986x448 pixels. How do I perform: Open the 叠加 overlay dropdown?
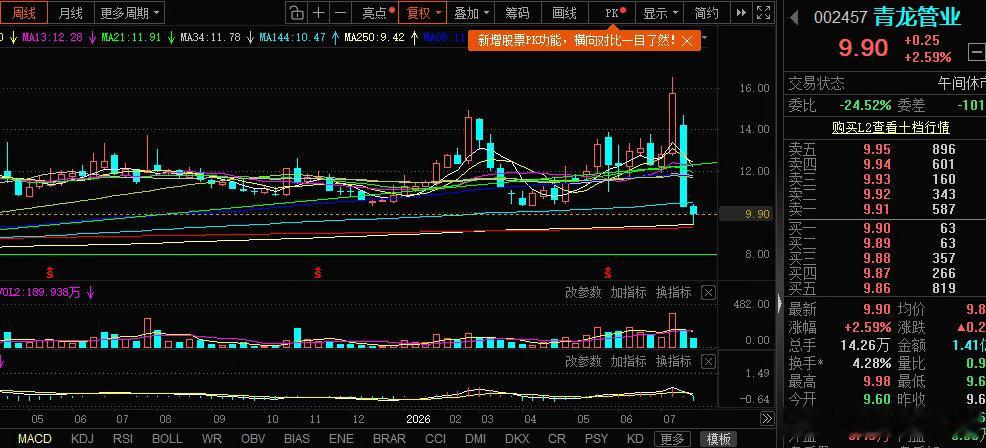tap(471, 13)
